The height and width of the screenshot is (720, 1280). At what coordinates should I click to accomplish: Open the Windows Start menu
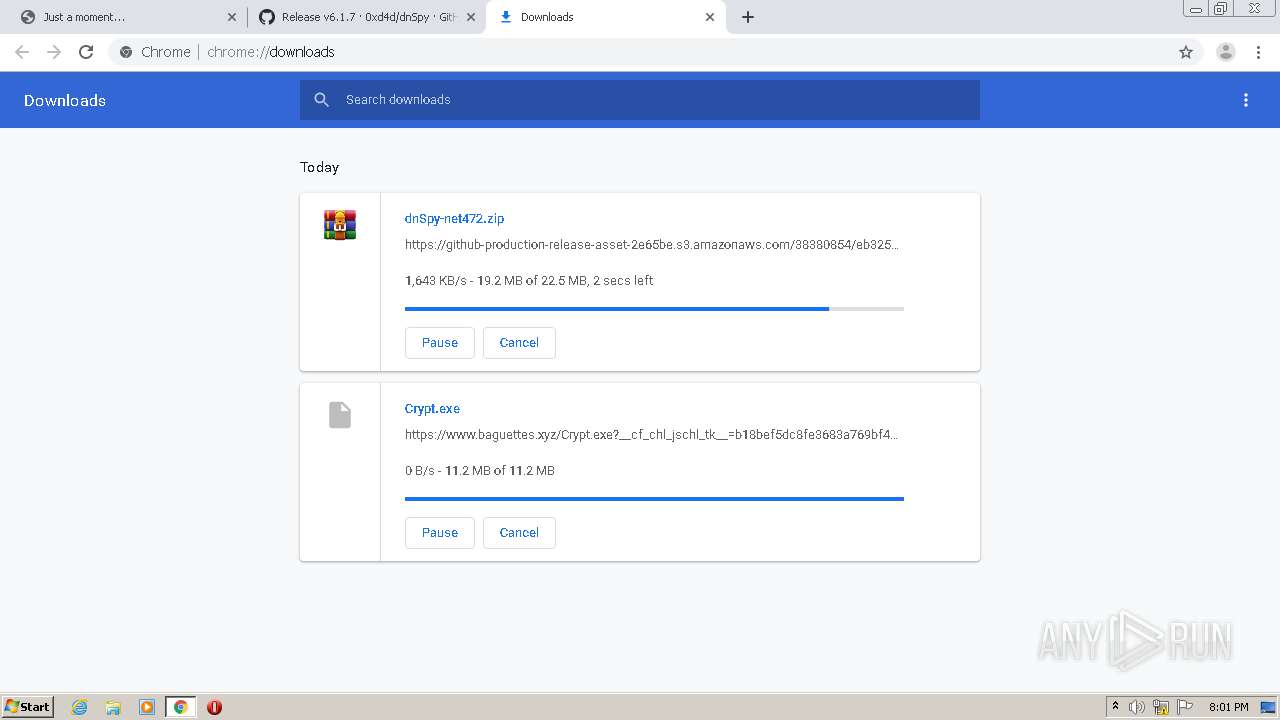click(x=28, y=706)
